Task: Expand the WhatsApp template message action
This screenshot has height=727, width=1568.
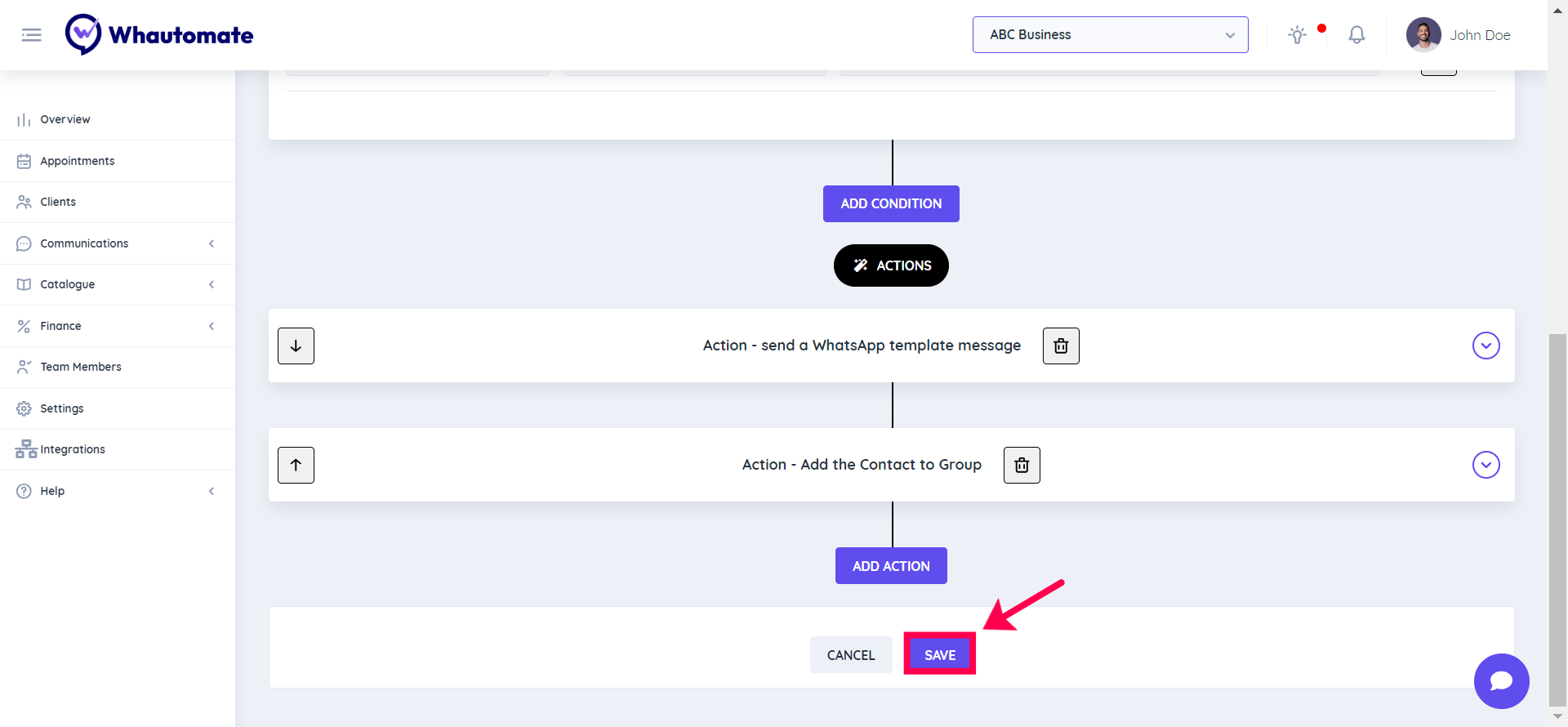Action: pos(1486,346)
